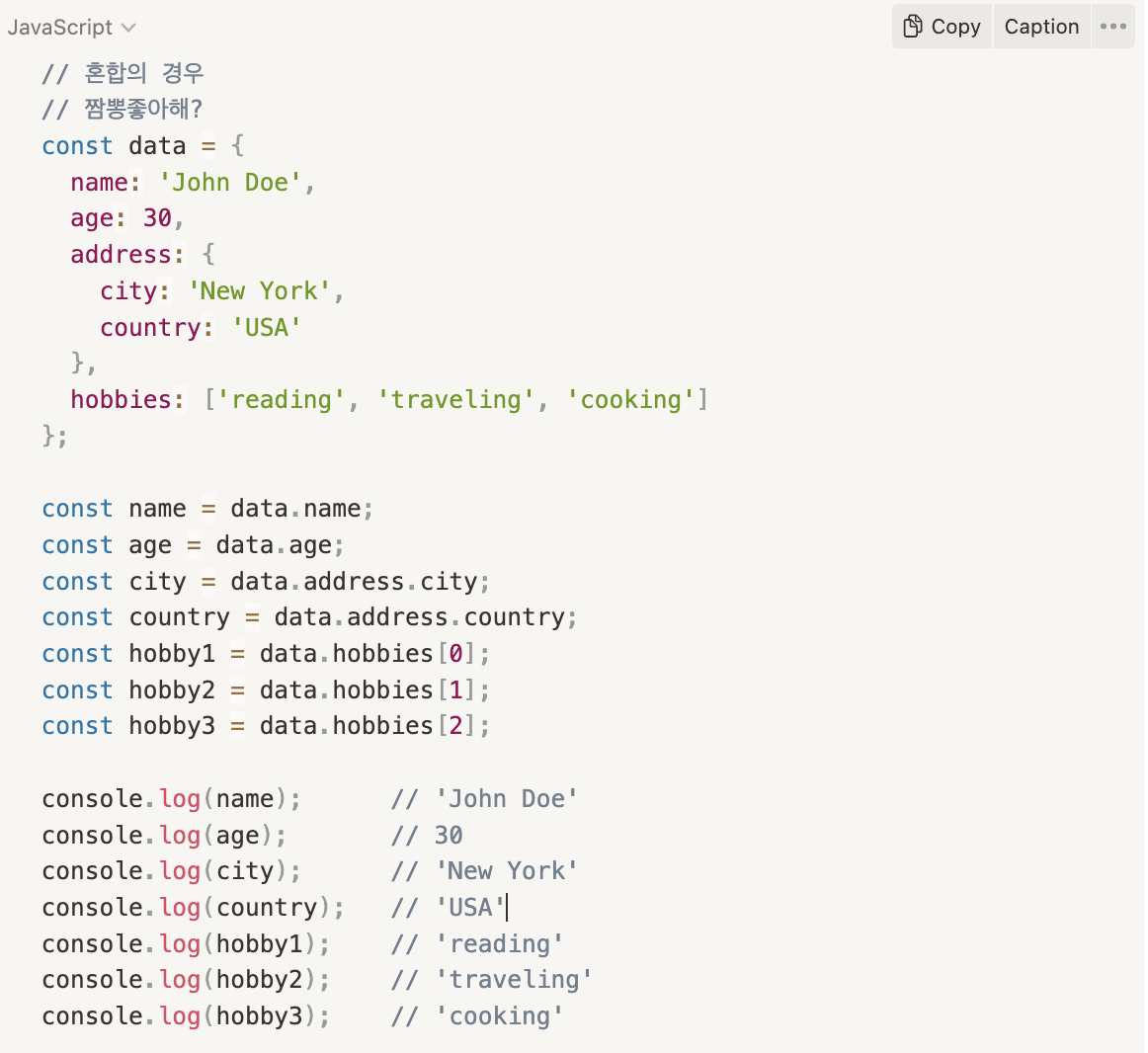Screen dimensions: 1148x1053
Task: Click the 'const hobby2 = data.hobbies[1];' line
Action: point(266,689)
